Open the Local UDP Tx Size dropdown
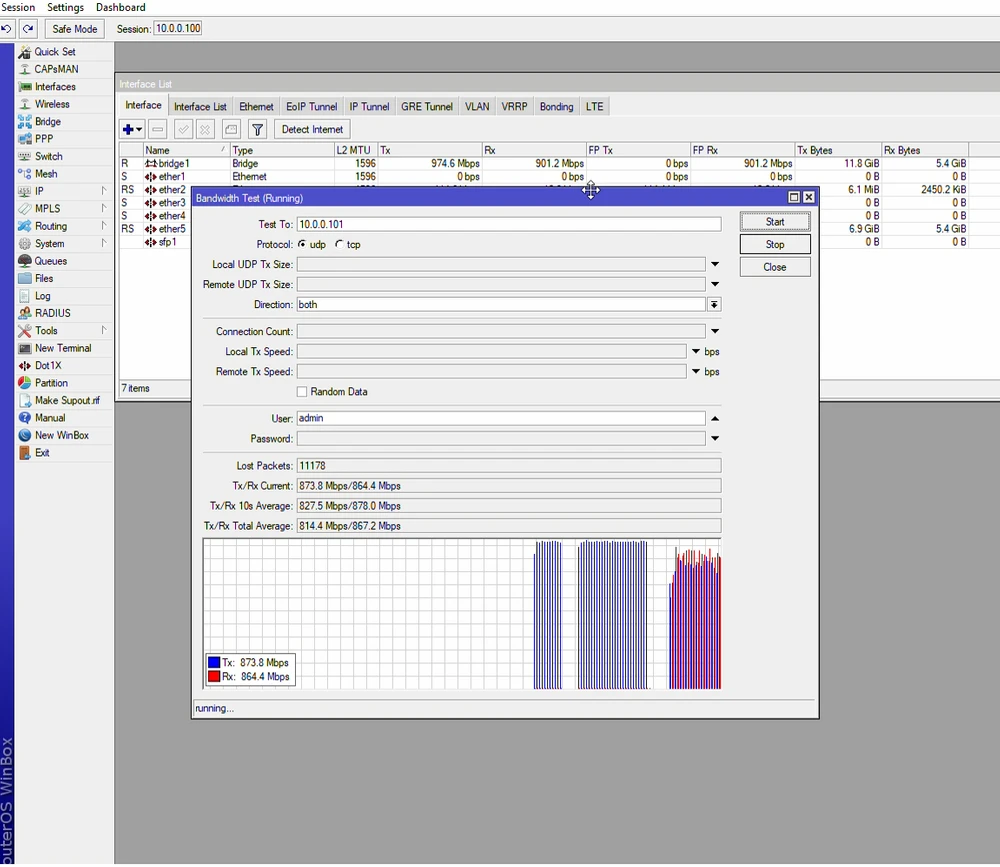1000x867 pixels. [714, 264]
